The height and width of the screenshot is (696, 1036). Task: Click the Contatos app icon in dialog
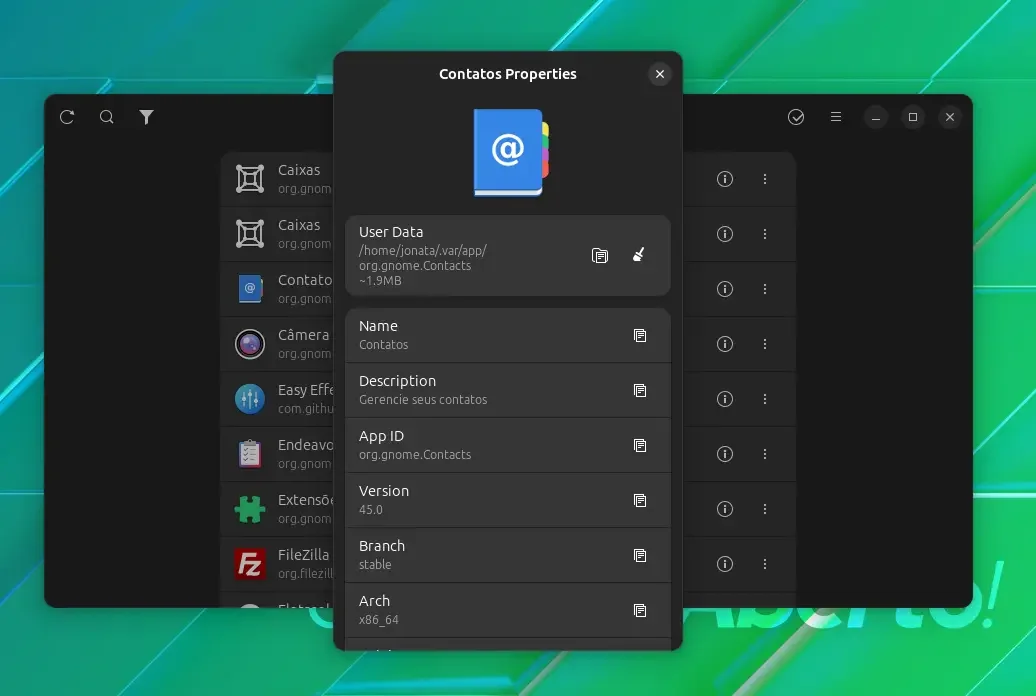[511, 153]
